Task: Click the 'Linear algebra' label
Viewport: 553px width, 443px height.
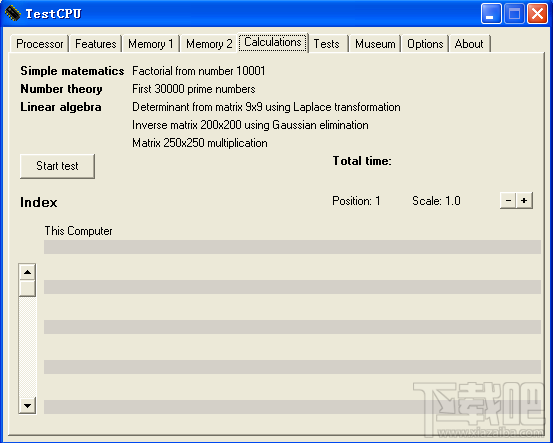Action: (61, 107)
